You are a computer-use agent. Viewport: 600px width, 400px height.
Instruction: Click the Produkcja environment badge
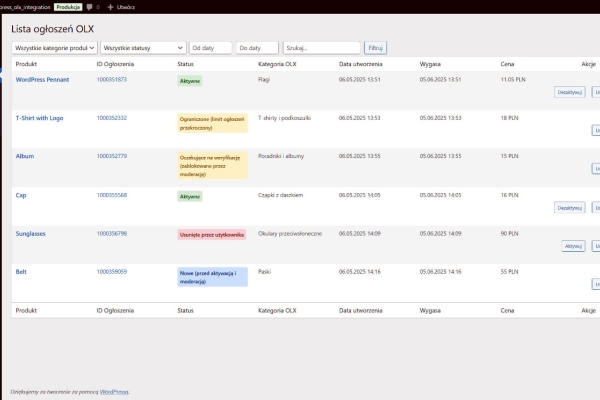[x=68, y=7]
